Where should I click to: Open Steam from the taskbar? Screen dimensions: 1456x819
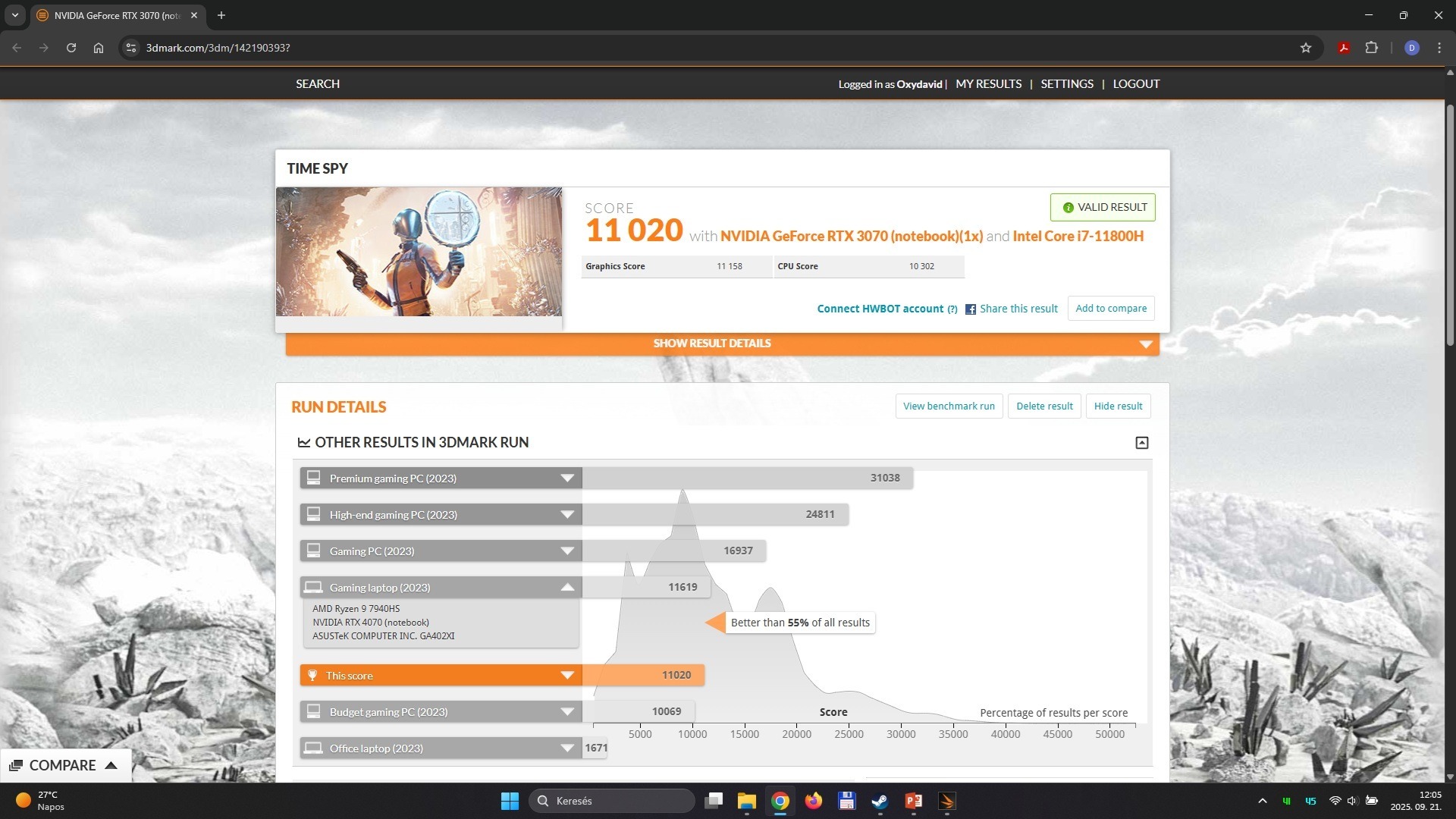[880, 801]
